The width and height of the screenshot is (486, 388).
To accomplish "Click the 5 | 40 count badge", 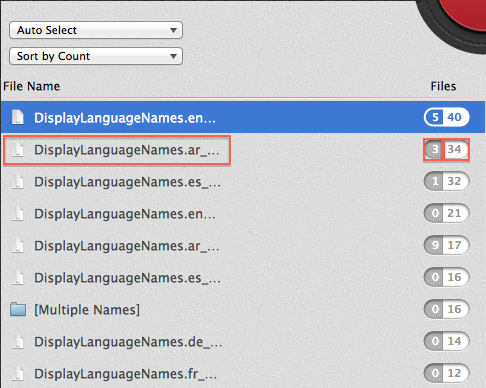I will click(446, 117).
